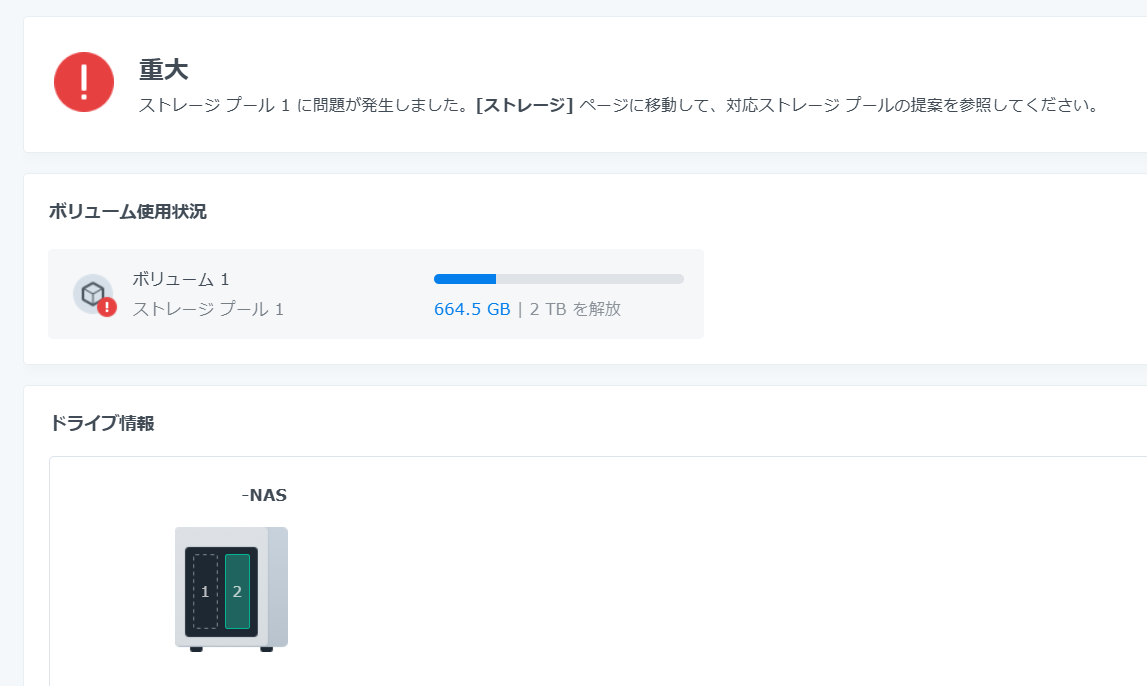
Task: Open the 664.5 GB usage details link
Action: [472, 309]
